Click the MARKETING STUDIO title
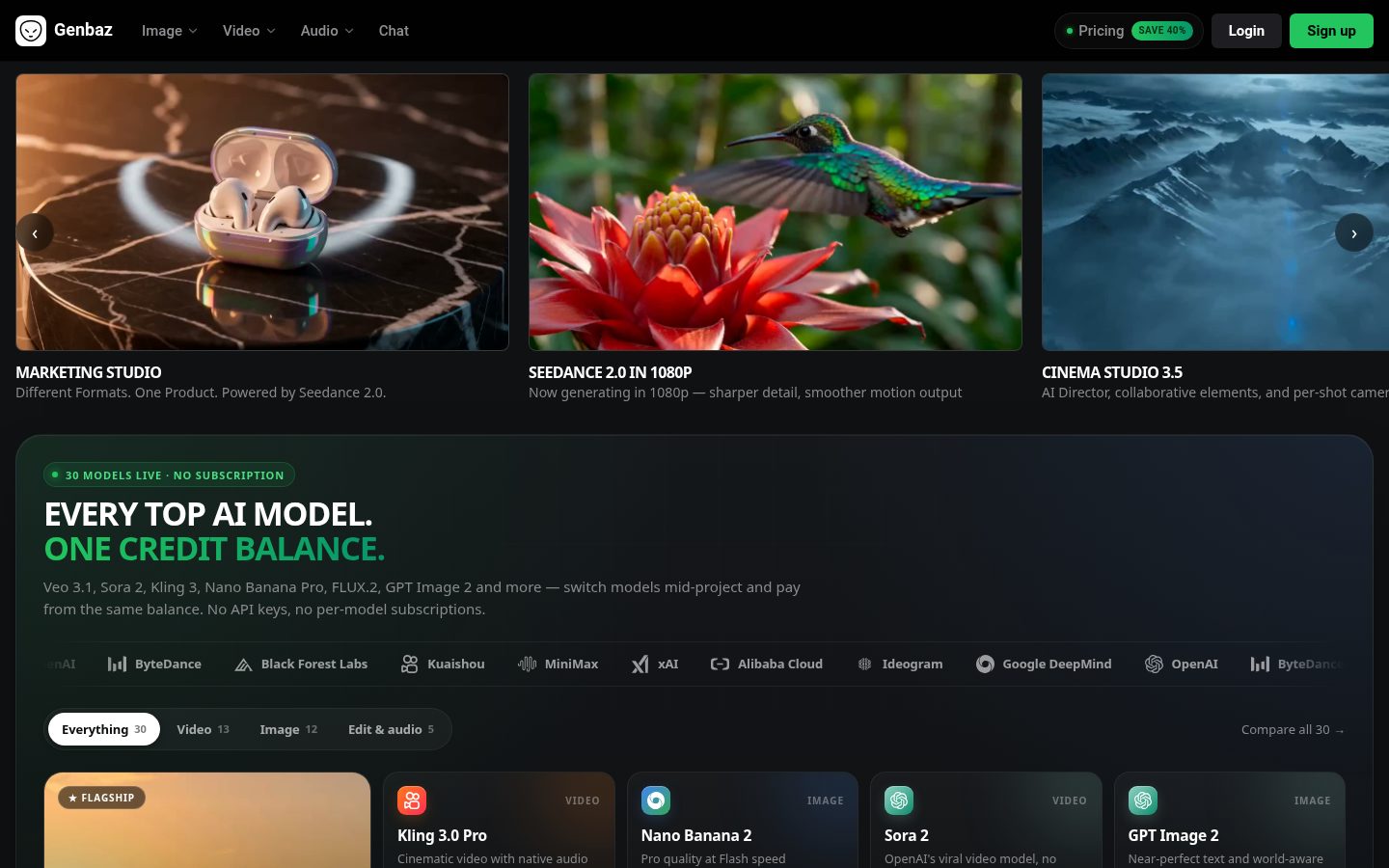 89,372
